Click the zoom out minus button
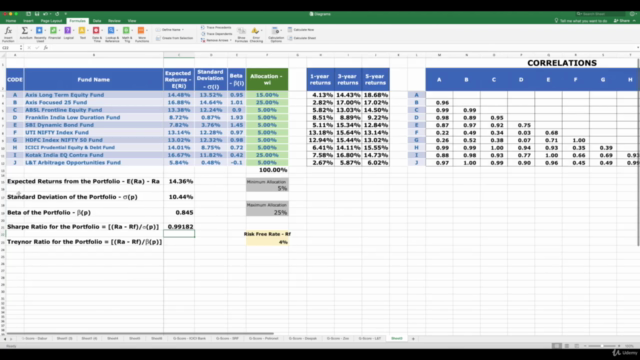640x360 pixels. point(585,346)
